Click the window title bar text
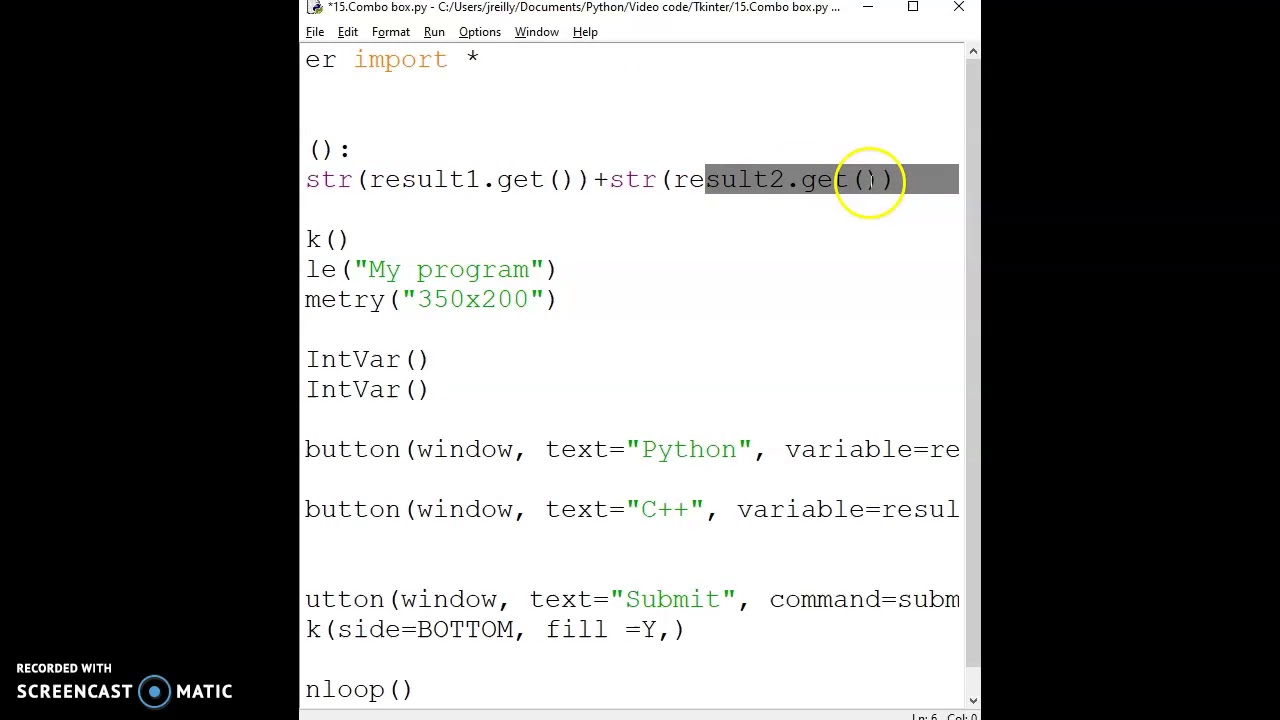The width and height of the screenshot is (1280, 720). tap(584, 7)
